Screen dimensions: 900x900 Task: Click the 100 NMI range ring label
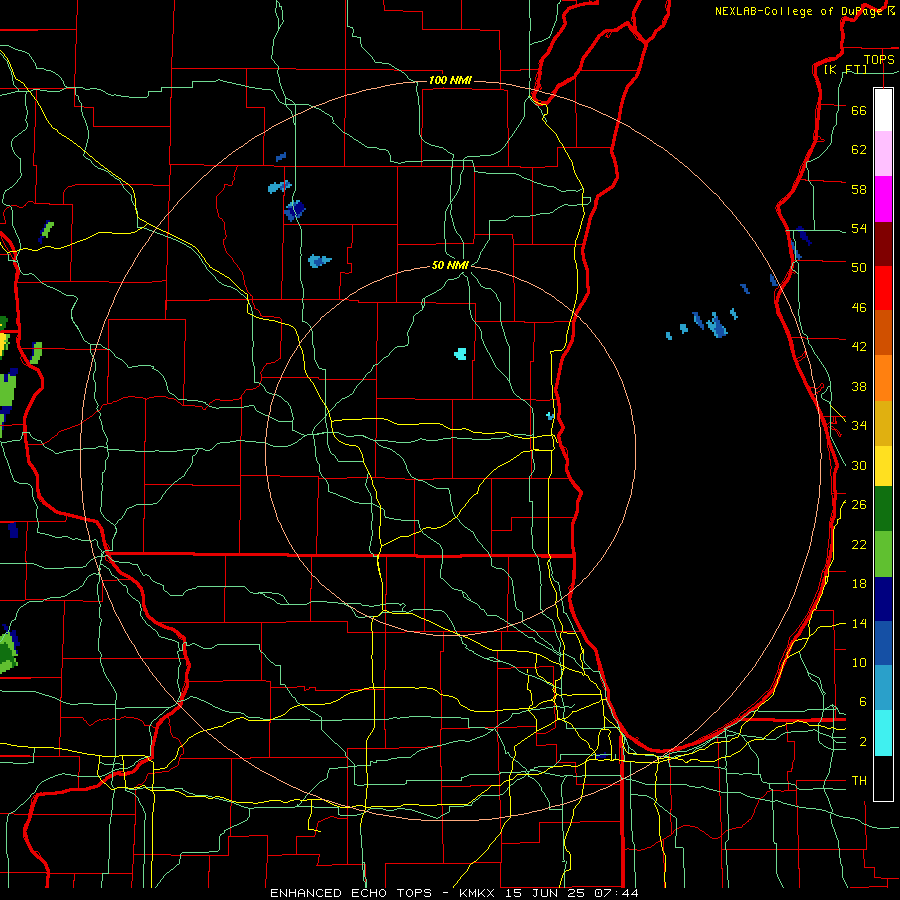(x=450, y=80)
